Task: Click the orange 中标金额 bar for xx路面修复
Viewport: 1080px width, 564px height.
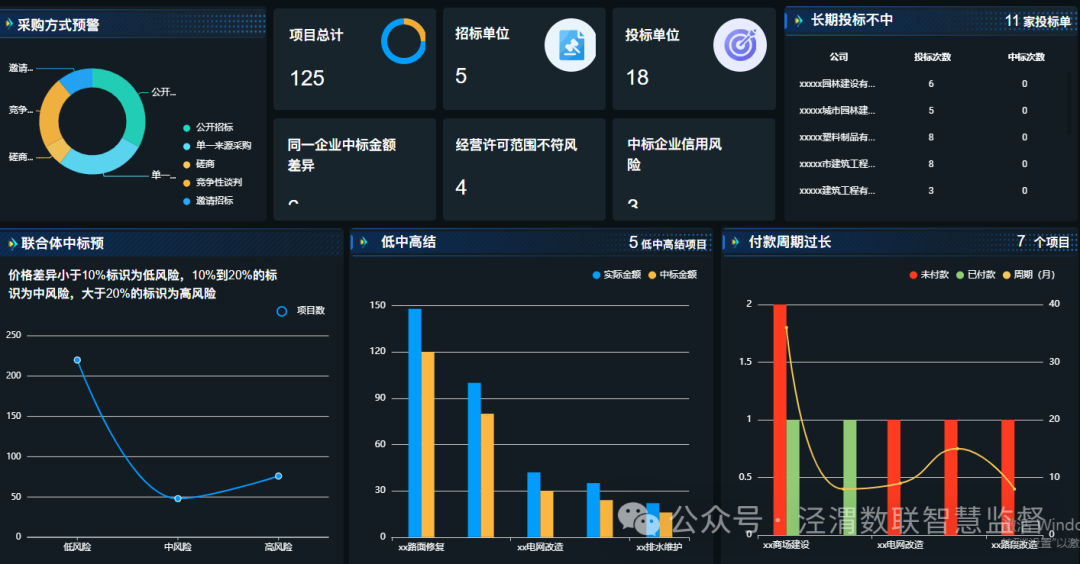Action: pos(428,444)
